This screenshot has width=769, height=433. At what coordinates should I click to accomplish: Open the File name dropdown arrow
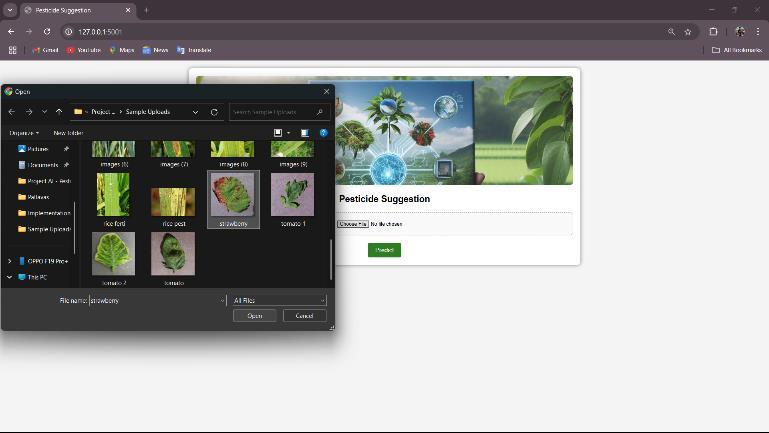(x=222, y=301)
